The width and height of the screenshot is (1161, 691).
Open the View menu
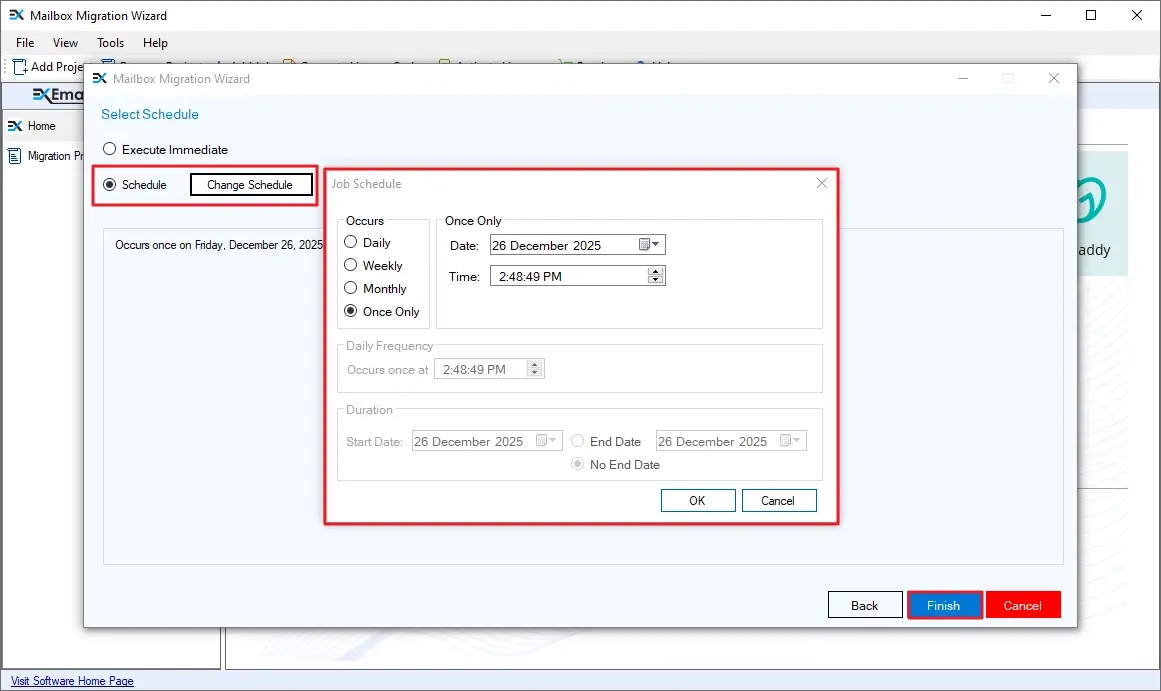tap(65, 43)
